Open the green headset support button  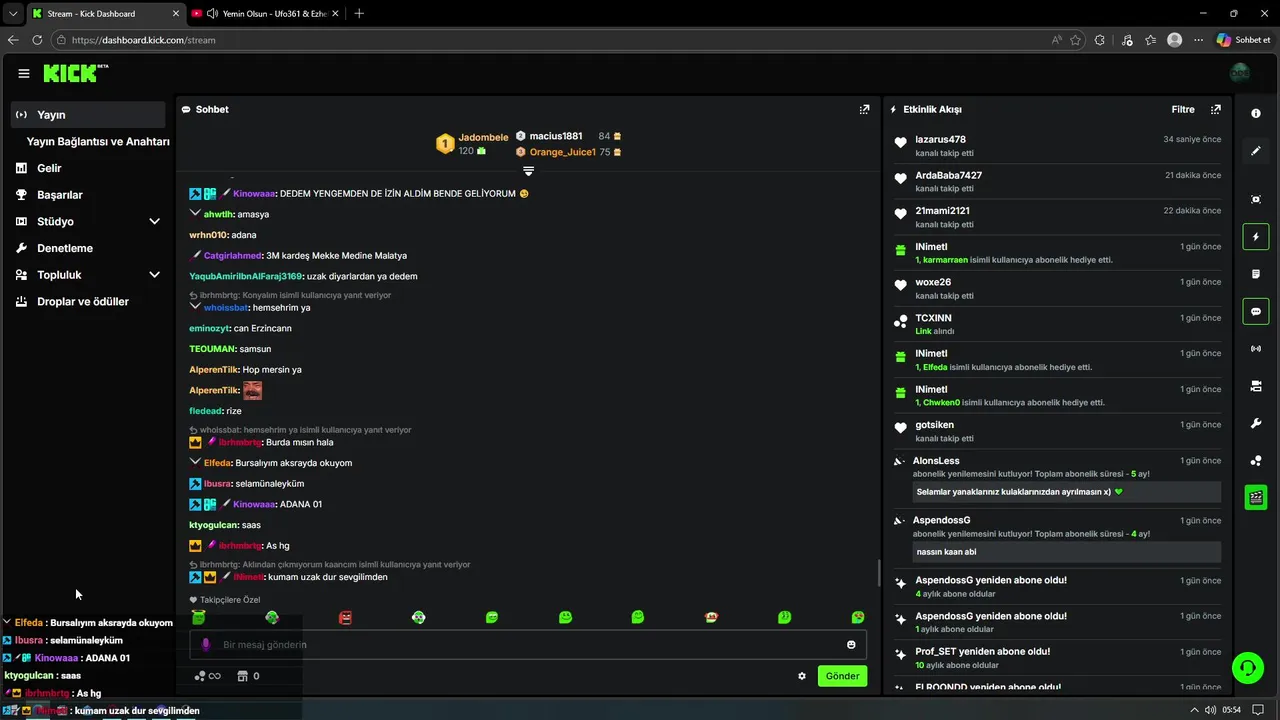[1247, 667]
